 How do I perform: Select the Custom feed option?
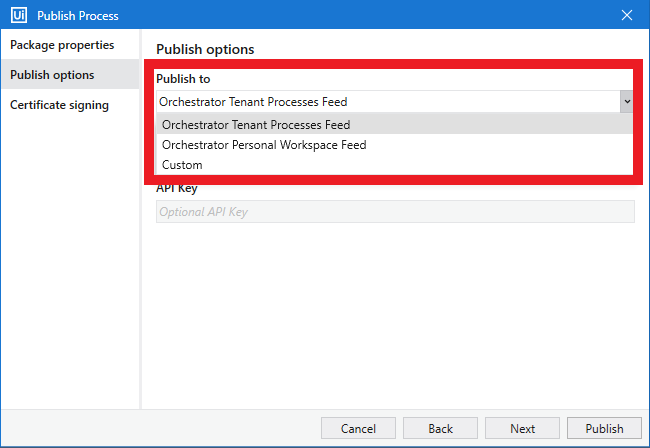coord(394,165)
